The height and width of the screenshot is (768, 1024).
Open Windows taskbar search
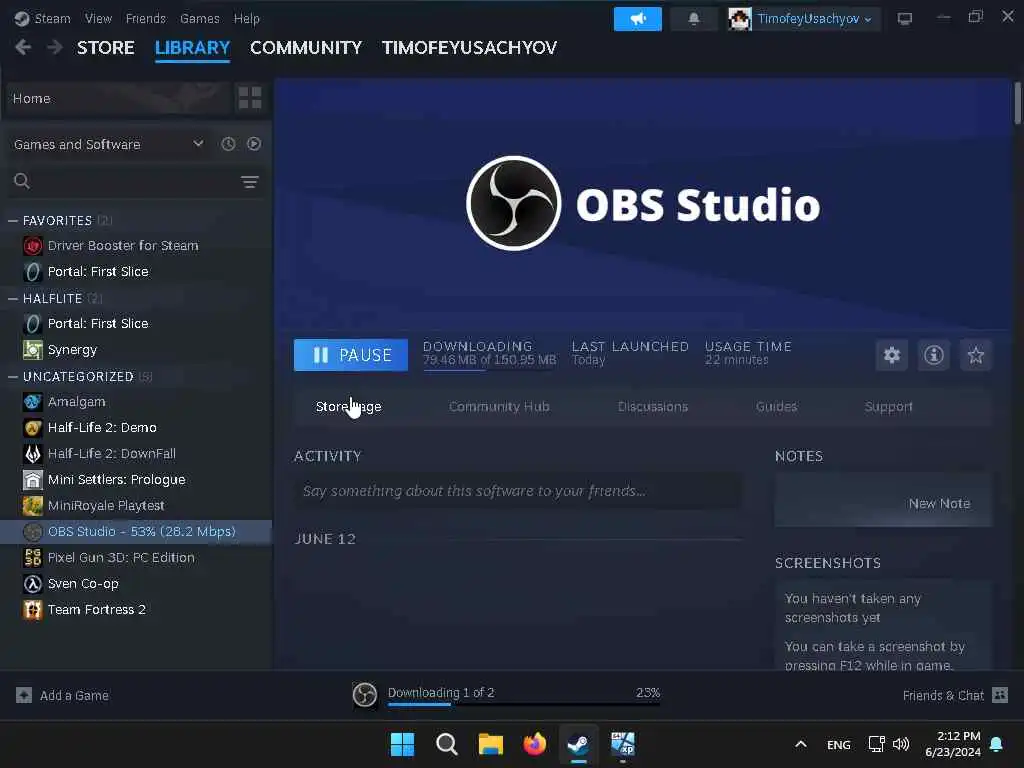click(x=447, y=744)
